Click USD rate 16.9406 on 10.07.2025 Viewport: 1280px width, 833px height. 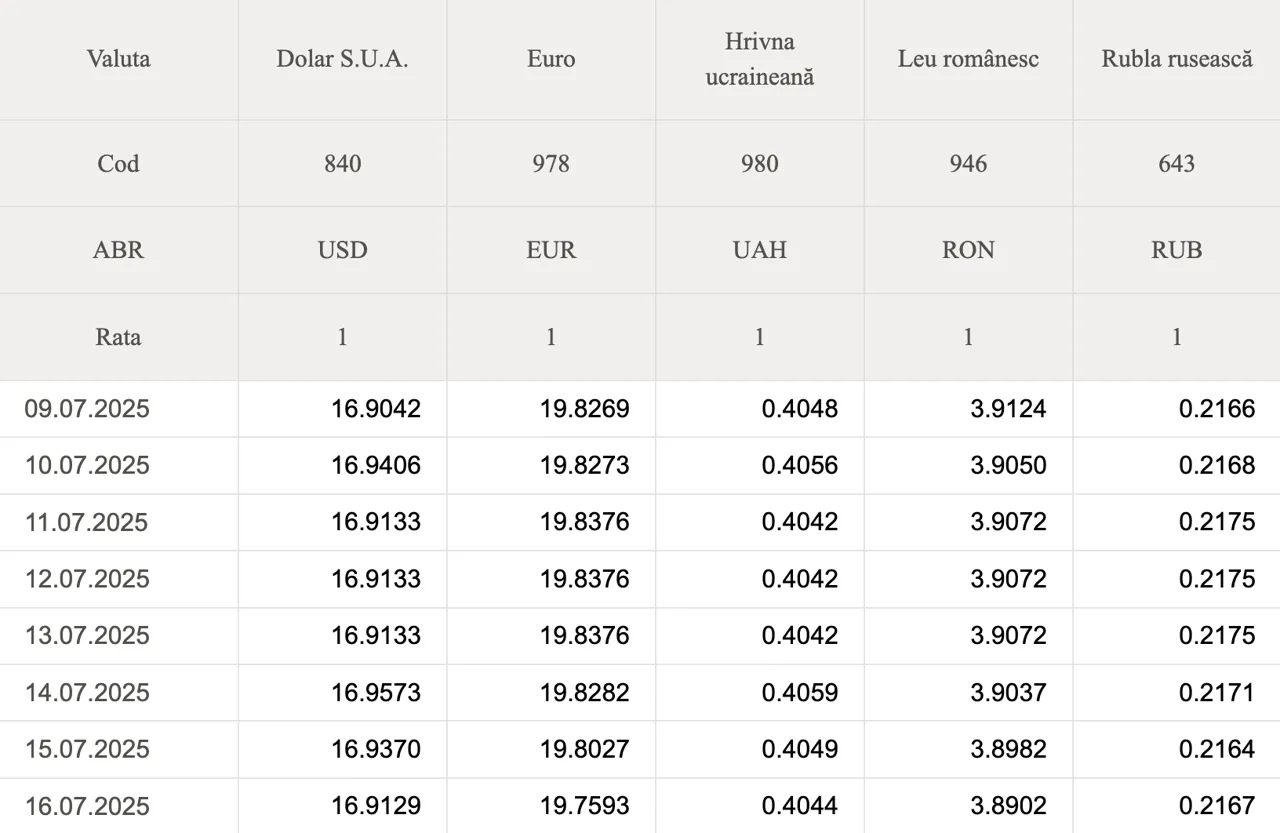(x=376, y=466)
